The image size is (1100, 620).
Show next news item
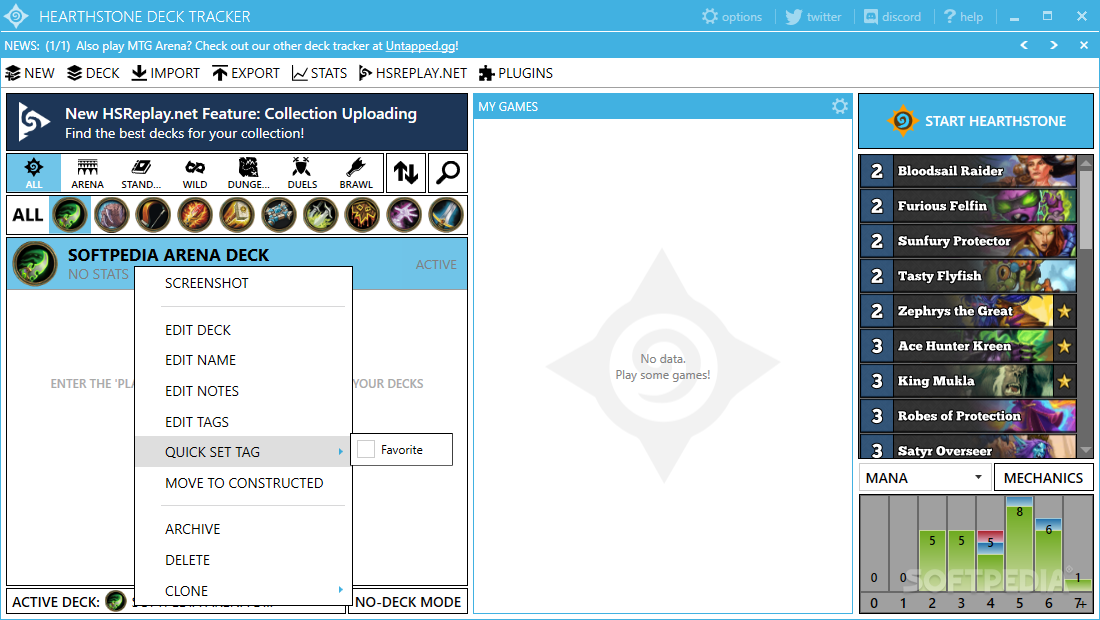(x=1054, y=45)
